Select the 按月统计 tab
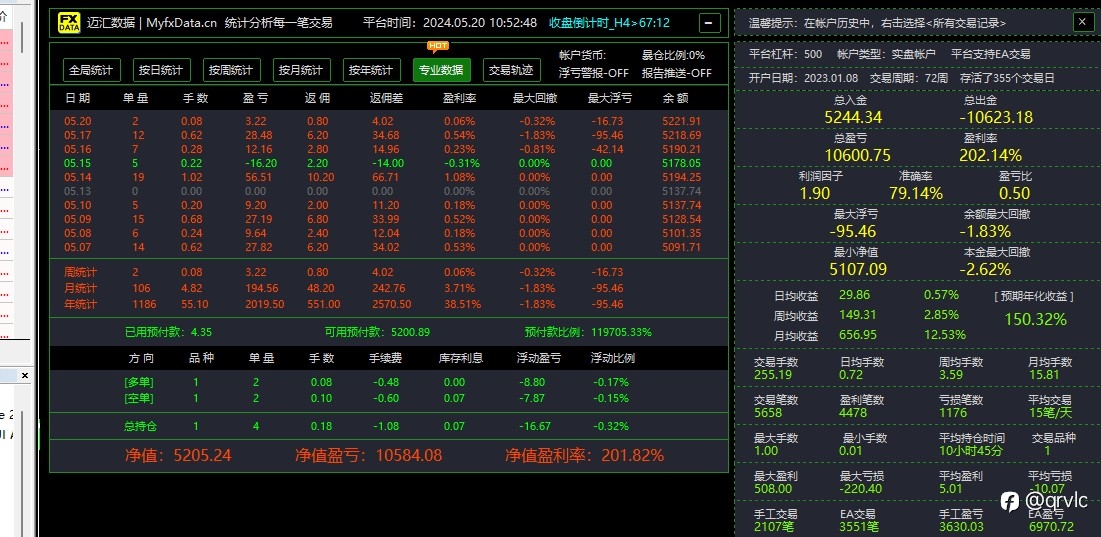Screen dimensions: 1101x537 point(301,70)
